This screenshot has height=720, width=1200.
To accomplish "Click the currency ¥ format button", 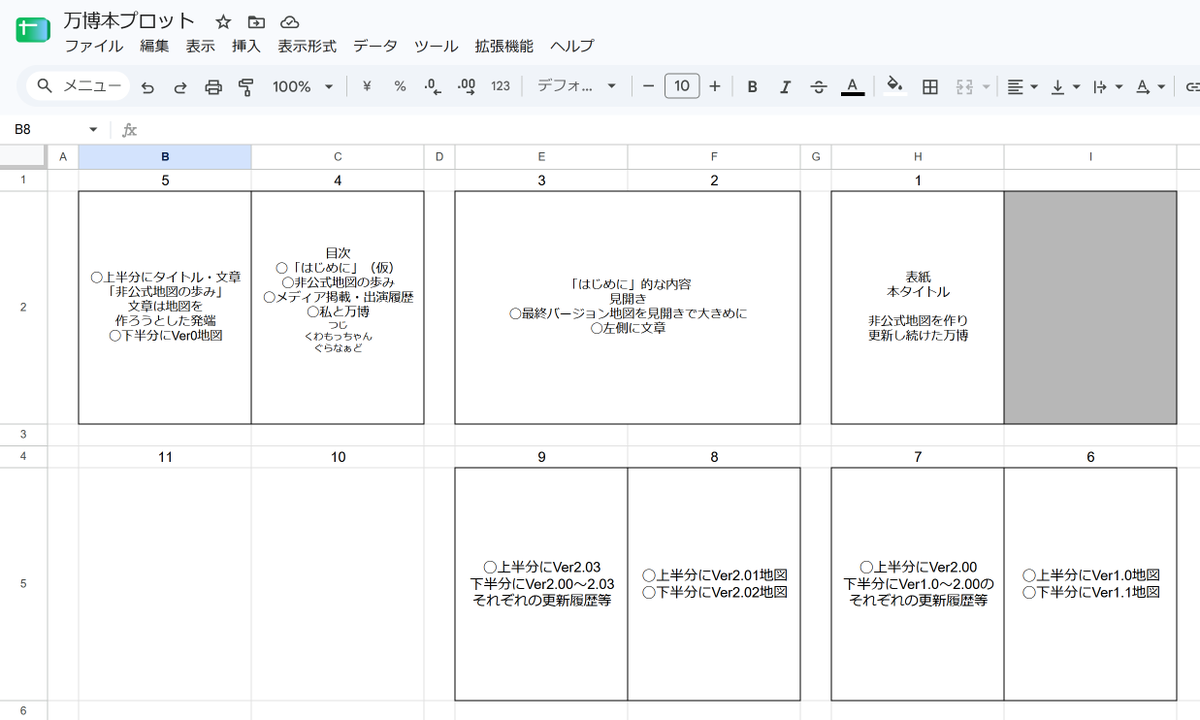I will (366, 87).
